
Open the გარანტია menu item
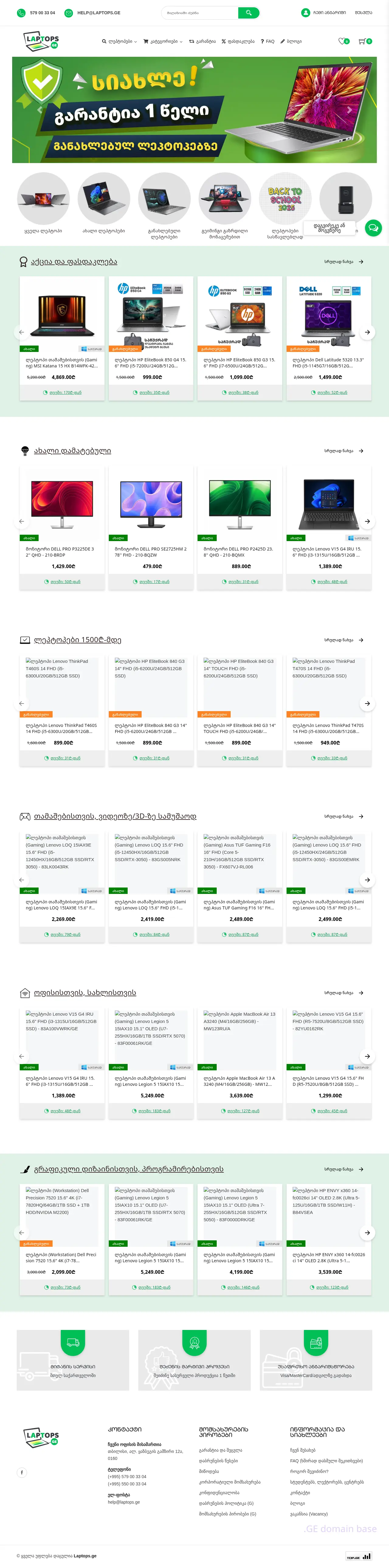[x=203, y=41]
